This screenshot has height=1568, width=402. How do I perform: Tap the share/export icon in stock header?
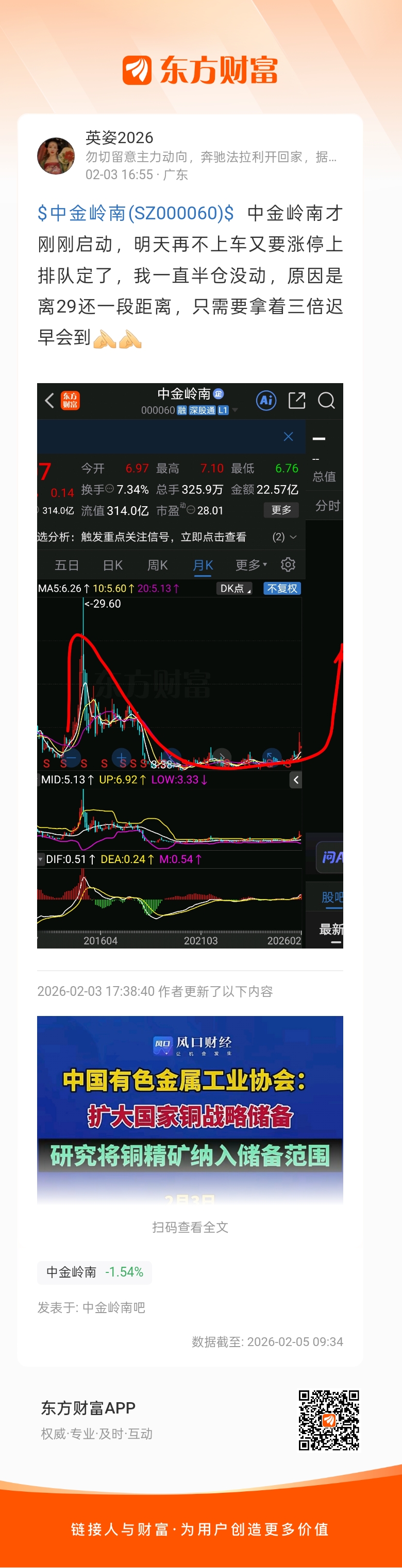click(x=297, y=400)
